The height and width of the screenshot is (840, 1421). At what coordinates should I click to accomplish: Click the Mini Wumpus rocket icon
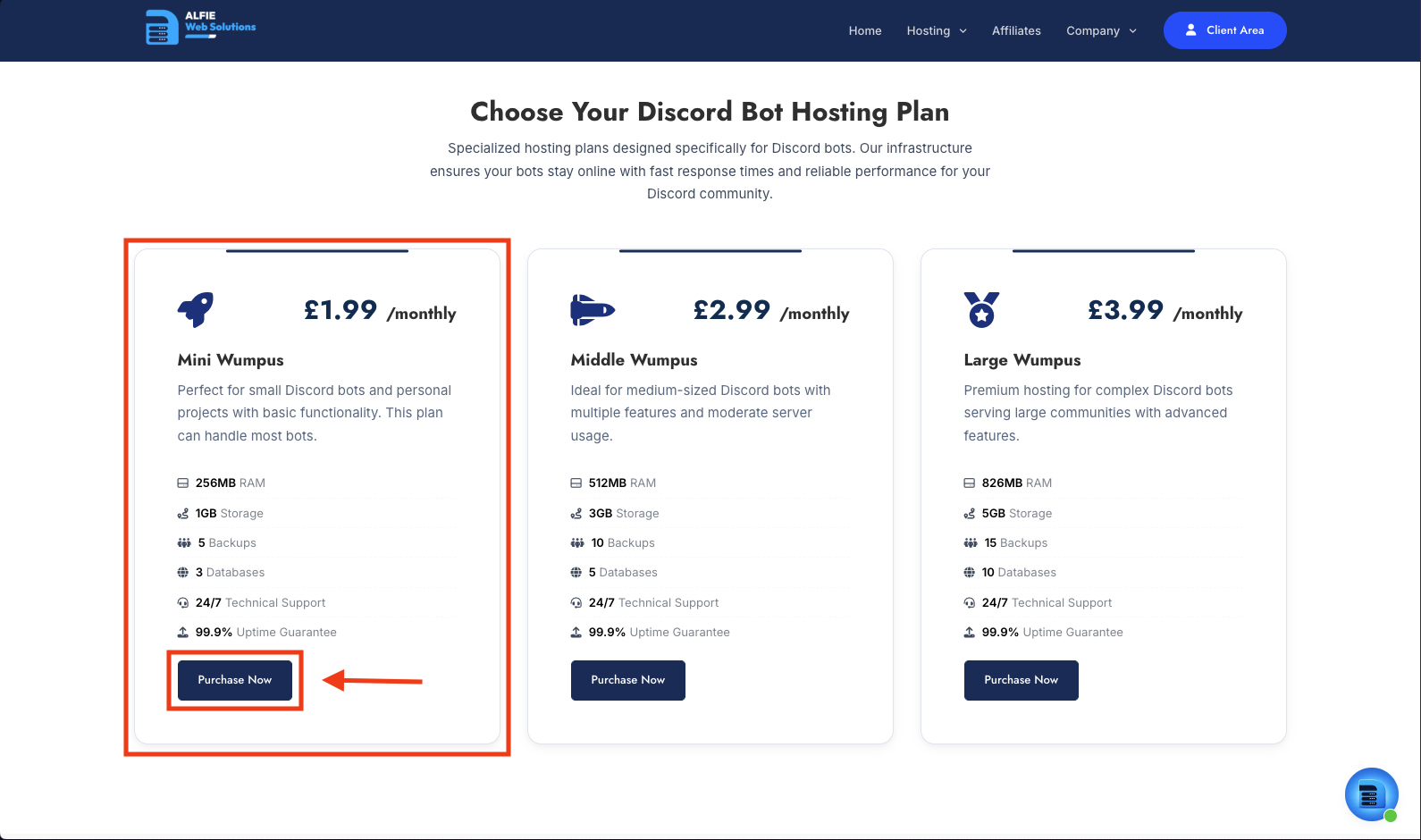pos(196,309)
